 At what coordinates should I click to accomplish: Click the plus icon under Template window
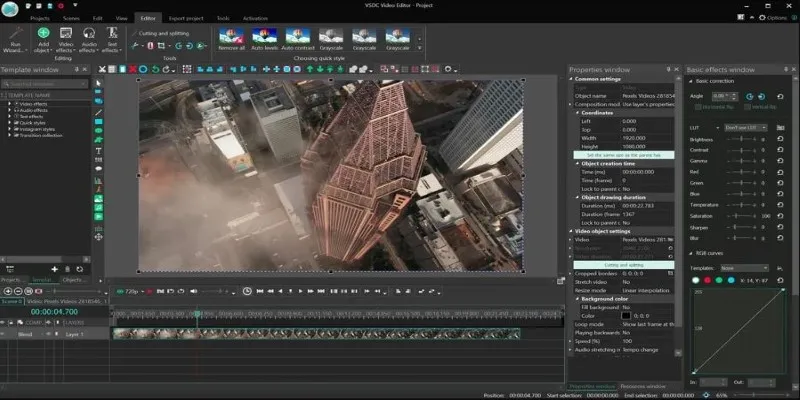[x=55, y=269]
